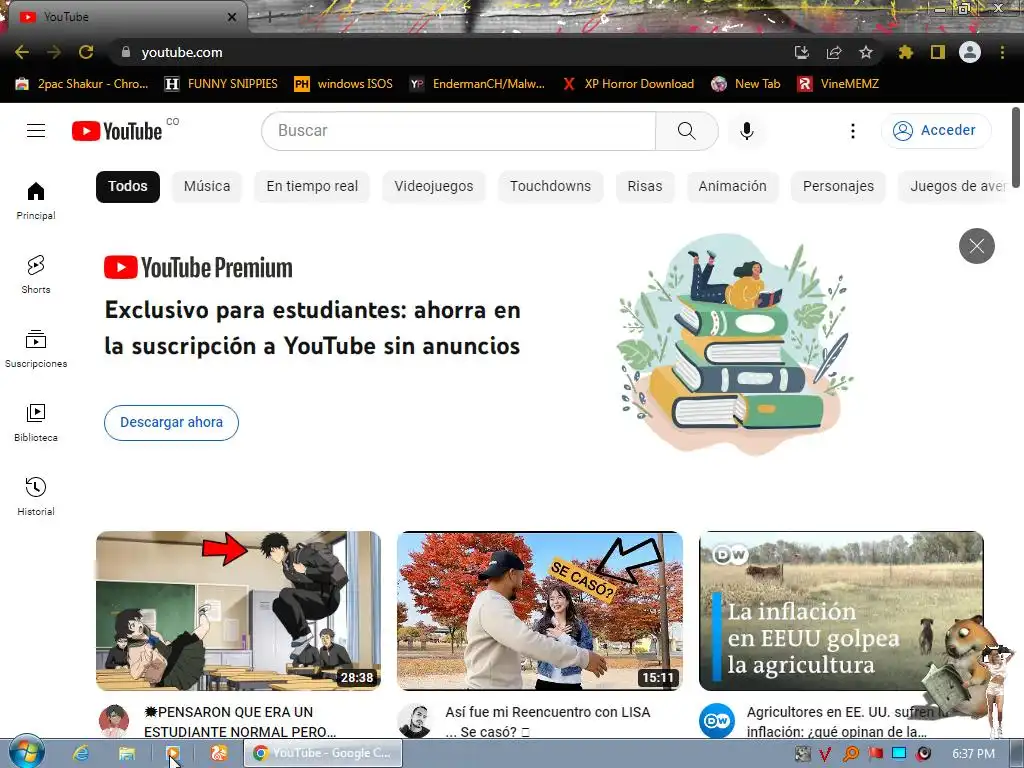Dismiss the YouTube Premium banner

[976, 246]
